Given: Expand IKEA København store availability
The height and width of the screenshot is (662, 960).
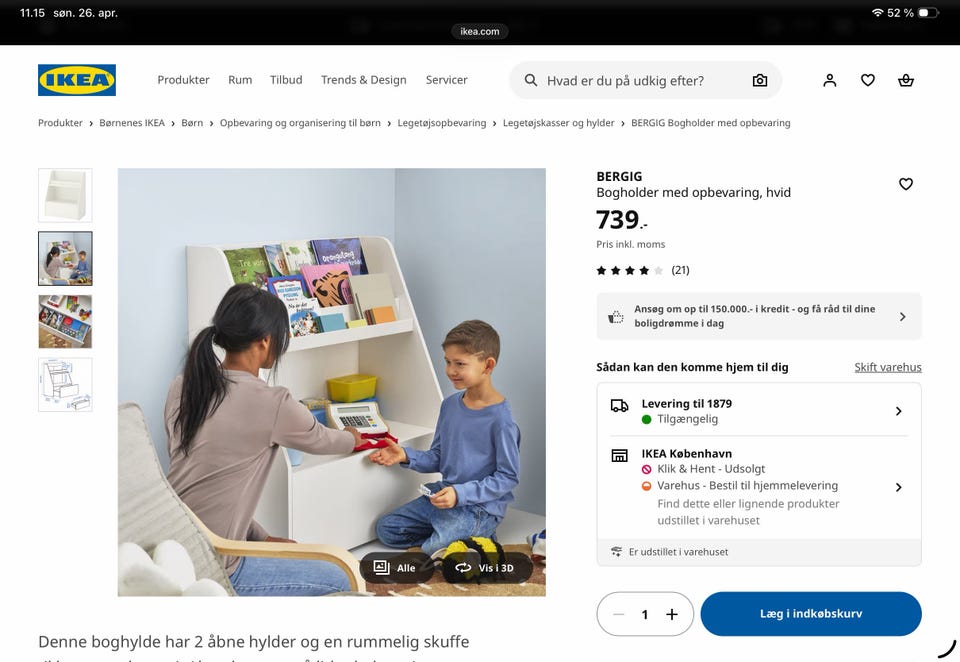Looking at the screenshot, I should (x=759, y=487).
